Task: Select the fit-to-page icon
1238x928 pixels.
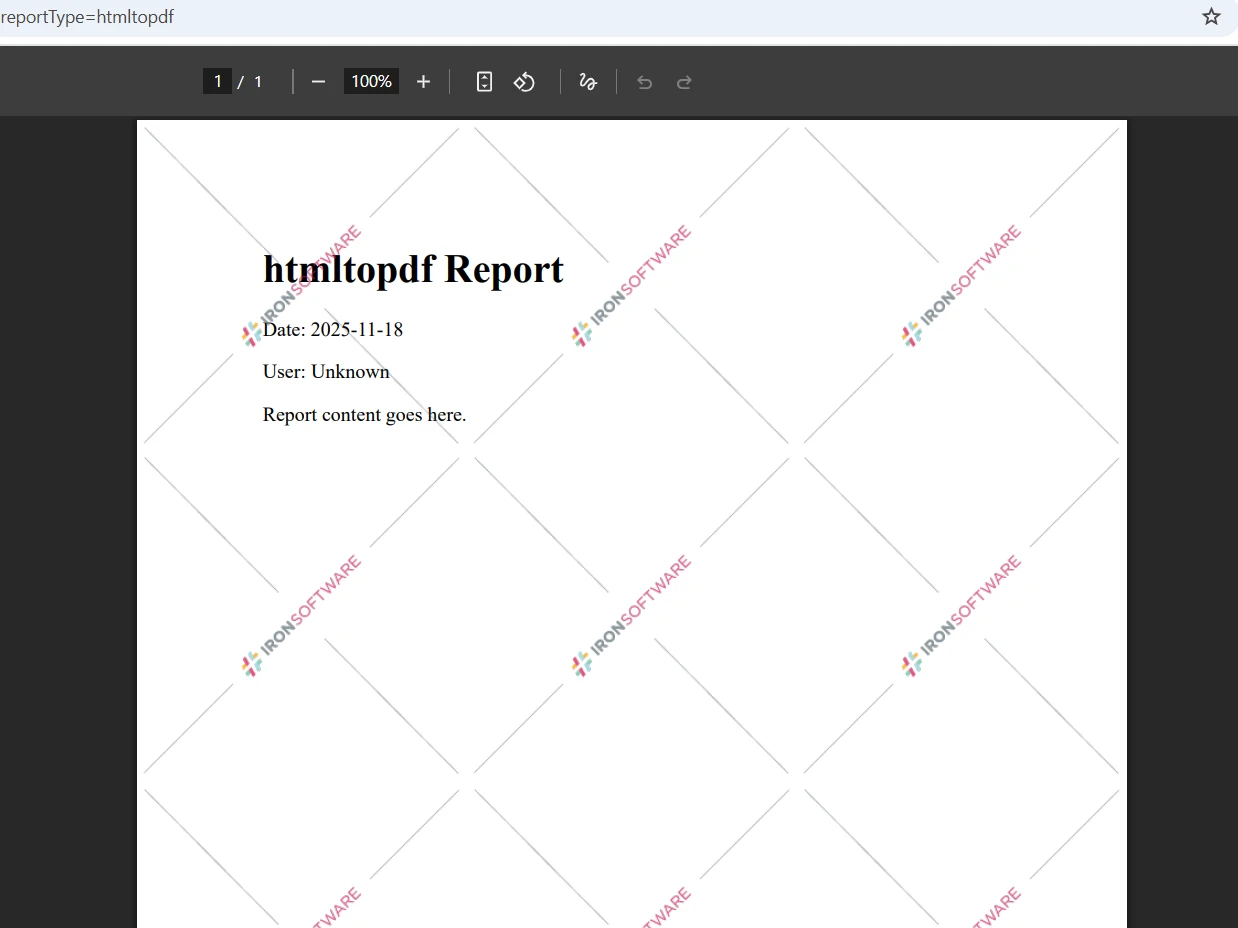Action: pos(484,81)
